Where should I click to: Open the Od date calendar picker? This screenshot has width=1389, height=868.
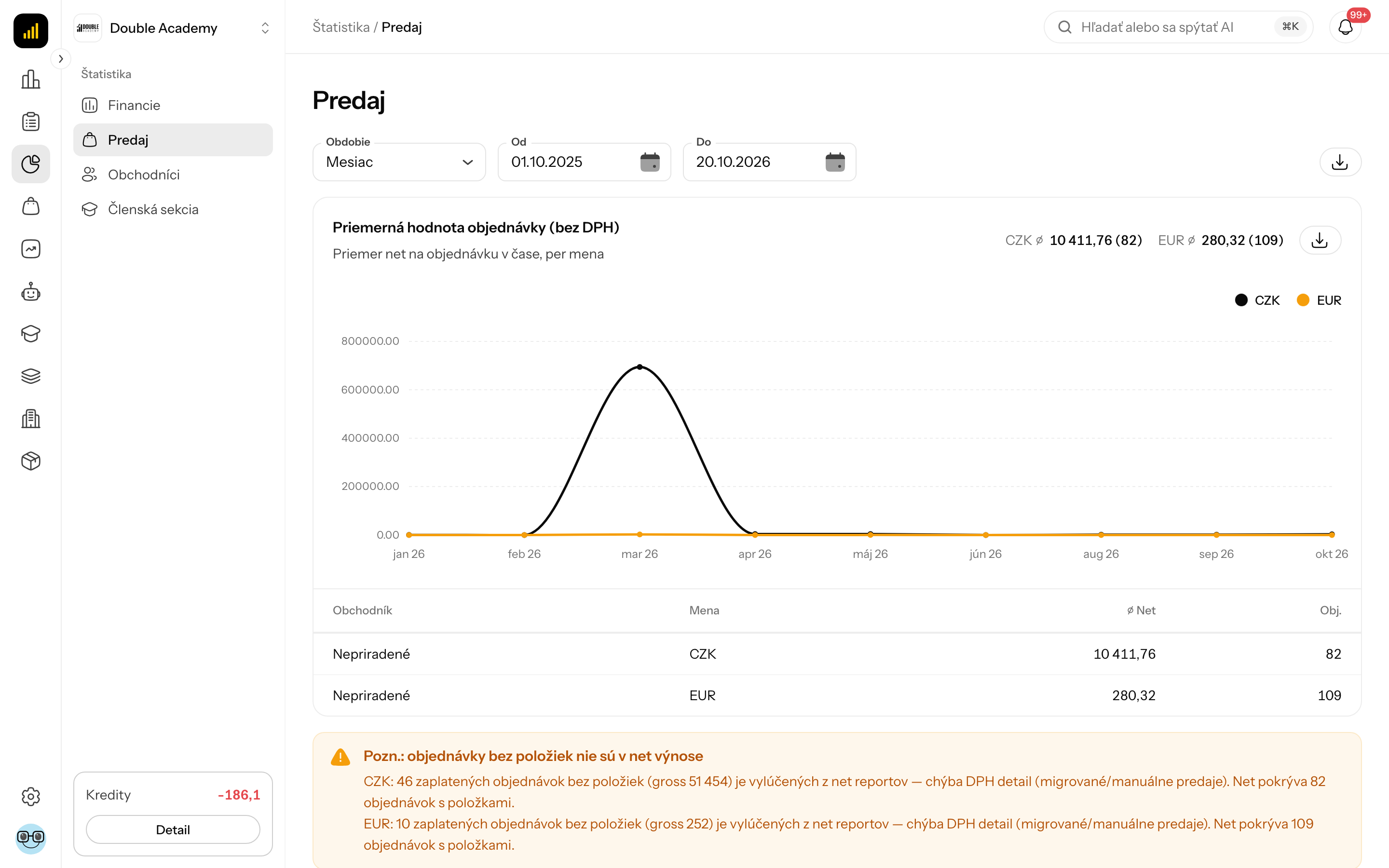coord(650,162)
